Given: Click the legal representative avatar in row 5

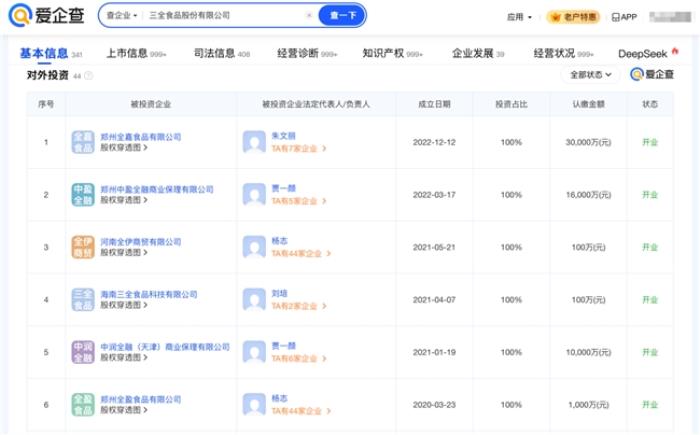Looking at the screenshot, I should pos(254,352).
